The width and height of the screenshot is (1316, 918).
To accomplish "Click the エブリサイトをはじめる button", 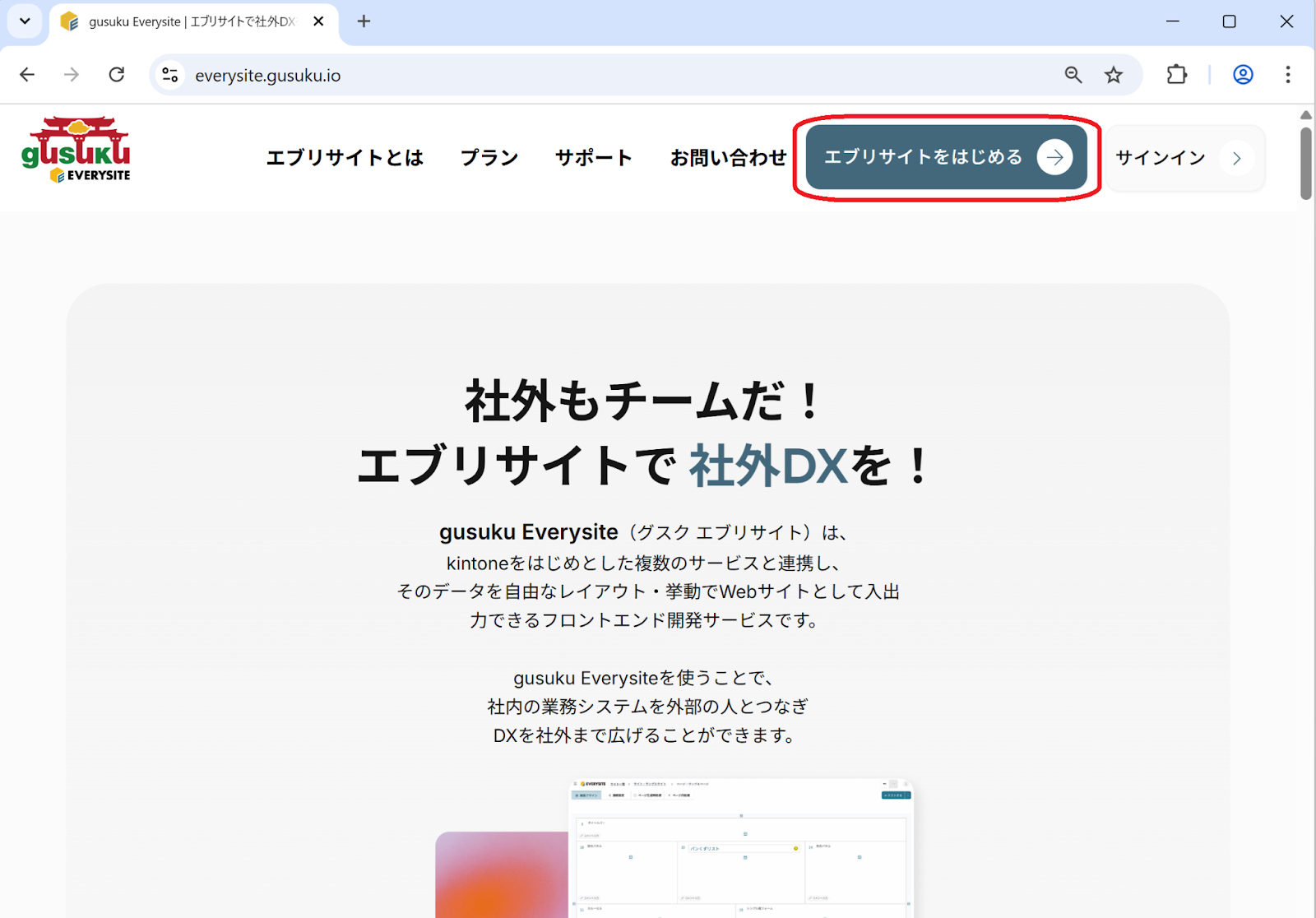I will (x=947, y=157).
